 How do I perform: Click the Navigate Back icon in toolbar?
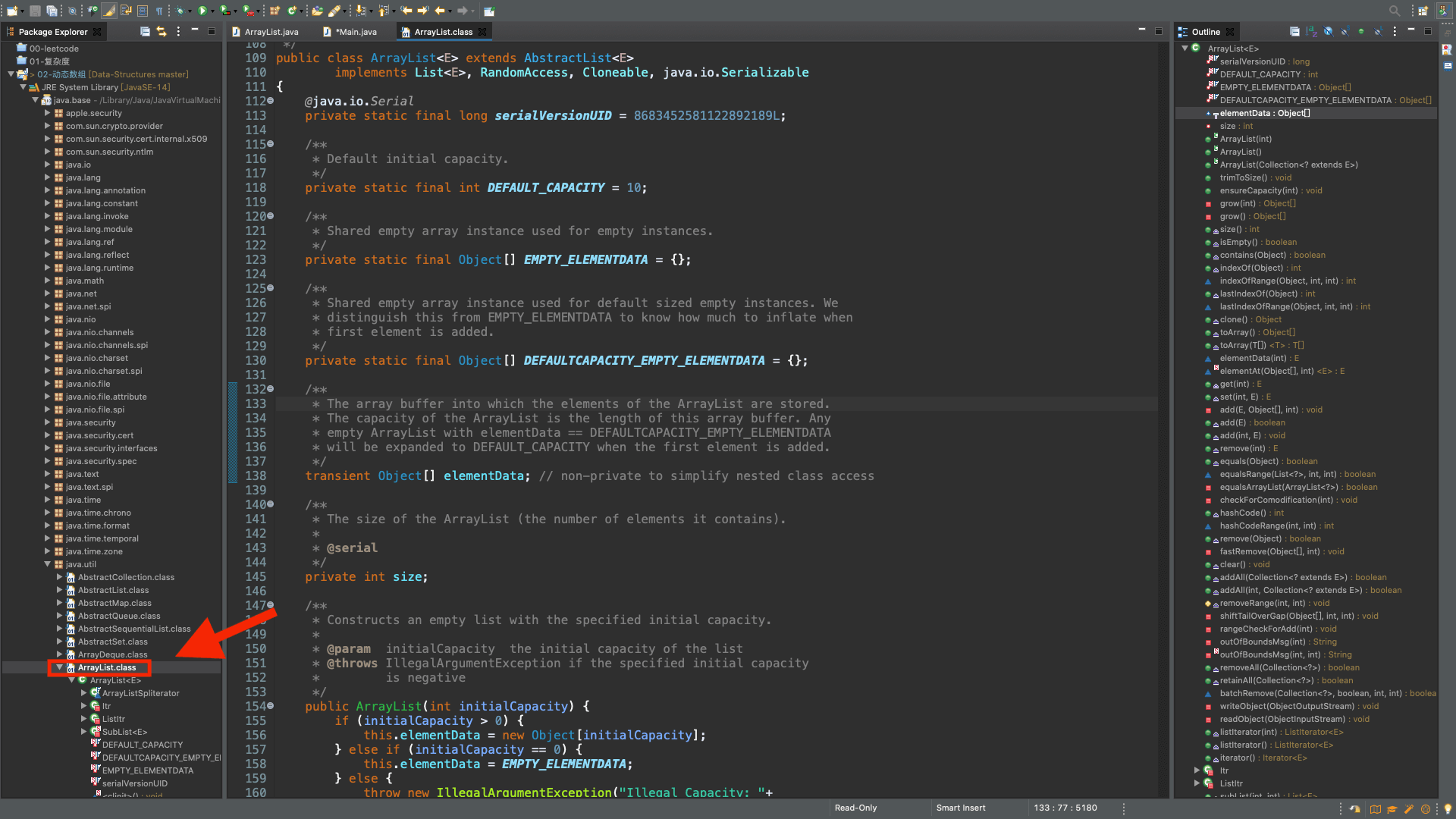point(439,10)
